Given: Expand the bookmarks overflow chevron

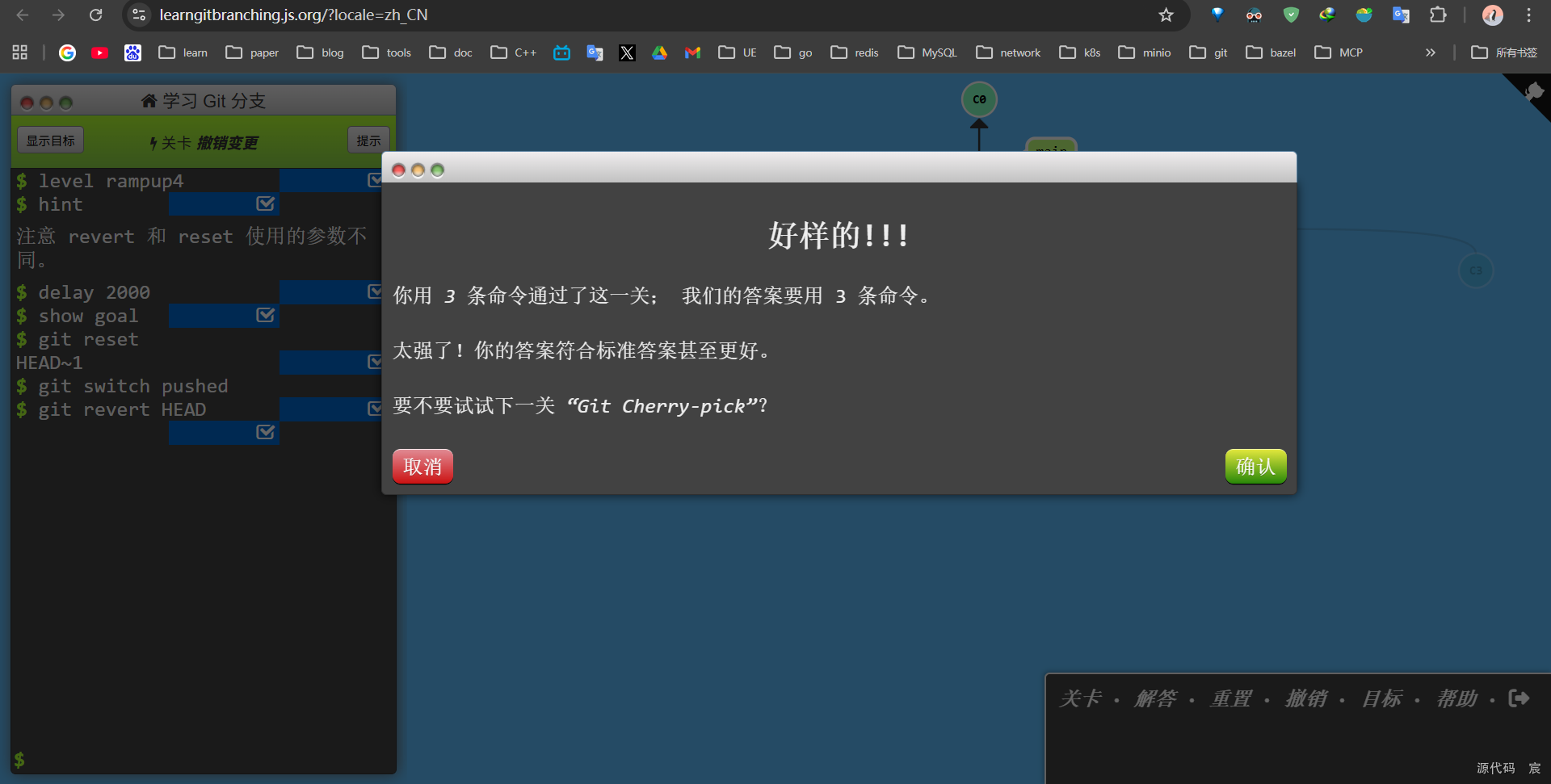Looking at the screenshot, I should tap(1431, 52).
